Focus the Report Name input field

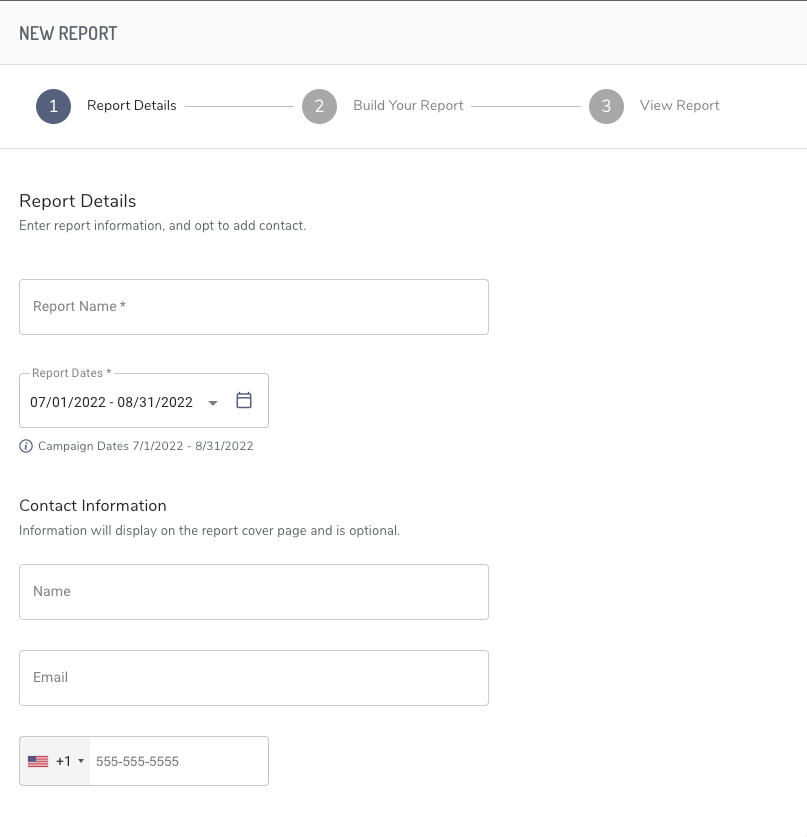point(253,306)
